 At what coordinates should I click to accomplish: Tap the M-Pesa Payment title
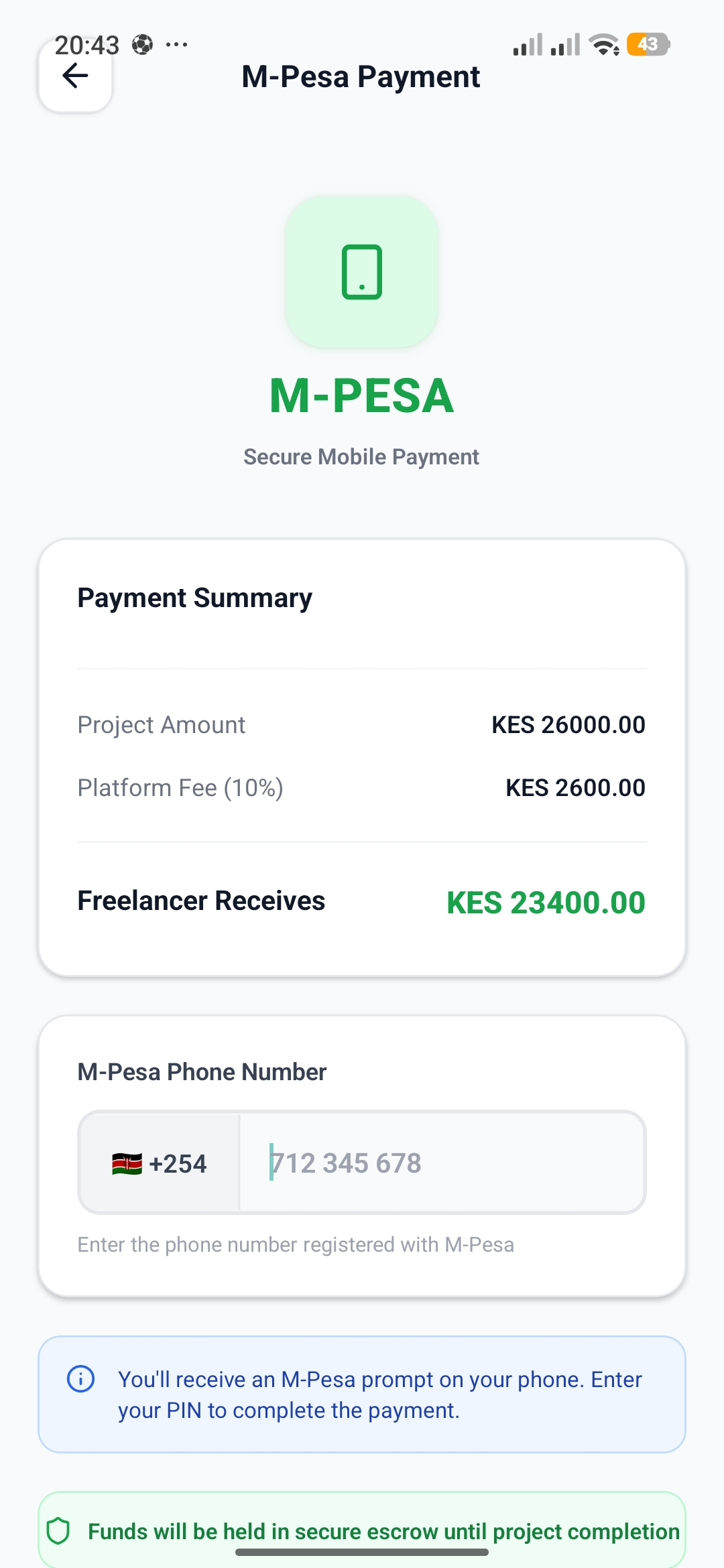point(361,76)
